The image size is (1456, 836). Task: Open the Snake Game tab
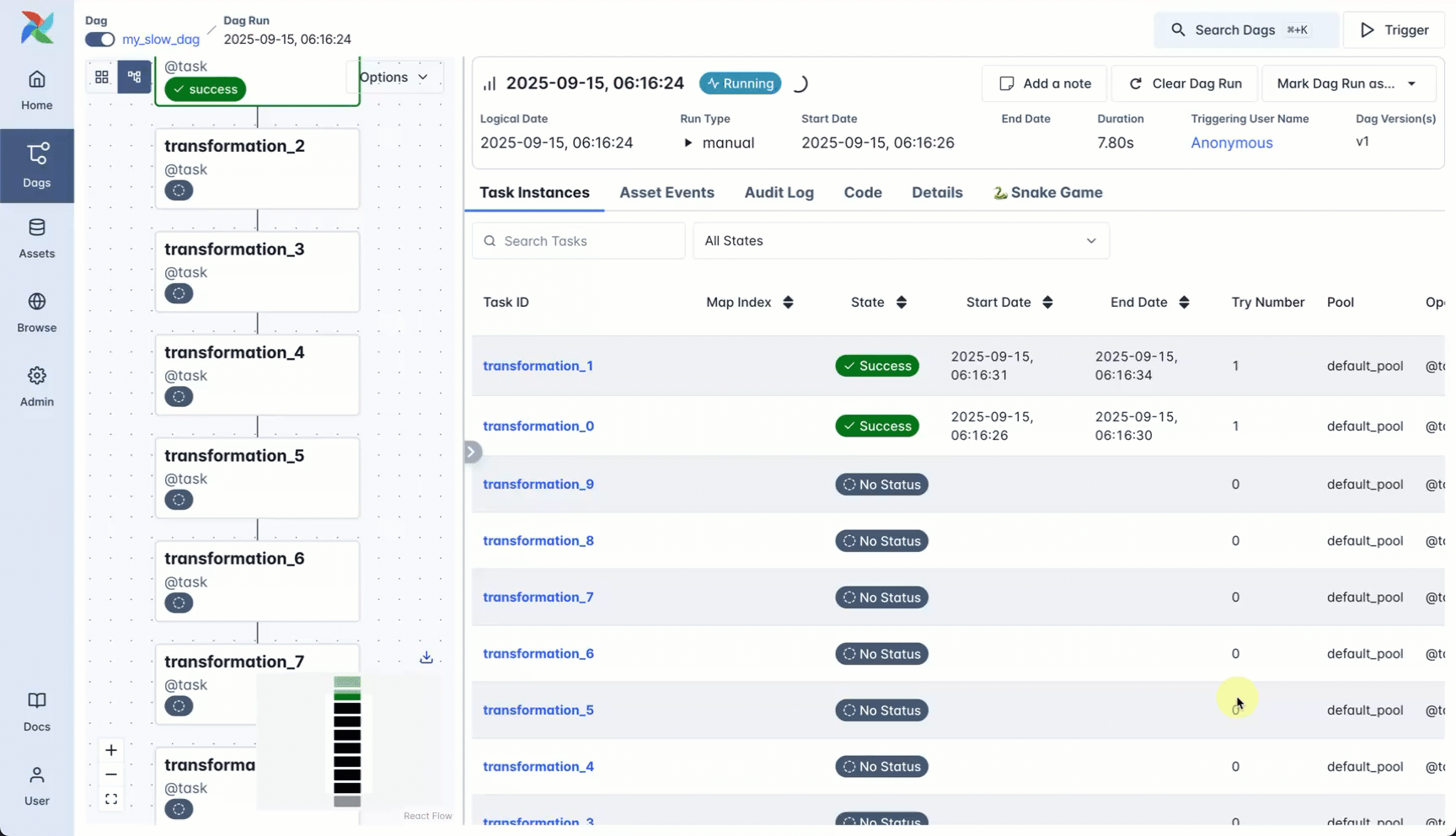point(1047,192)
